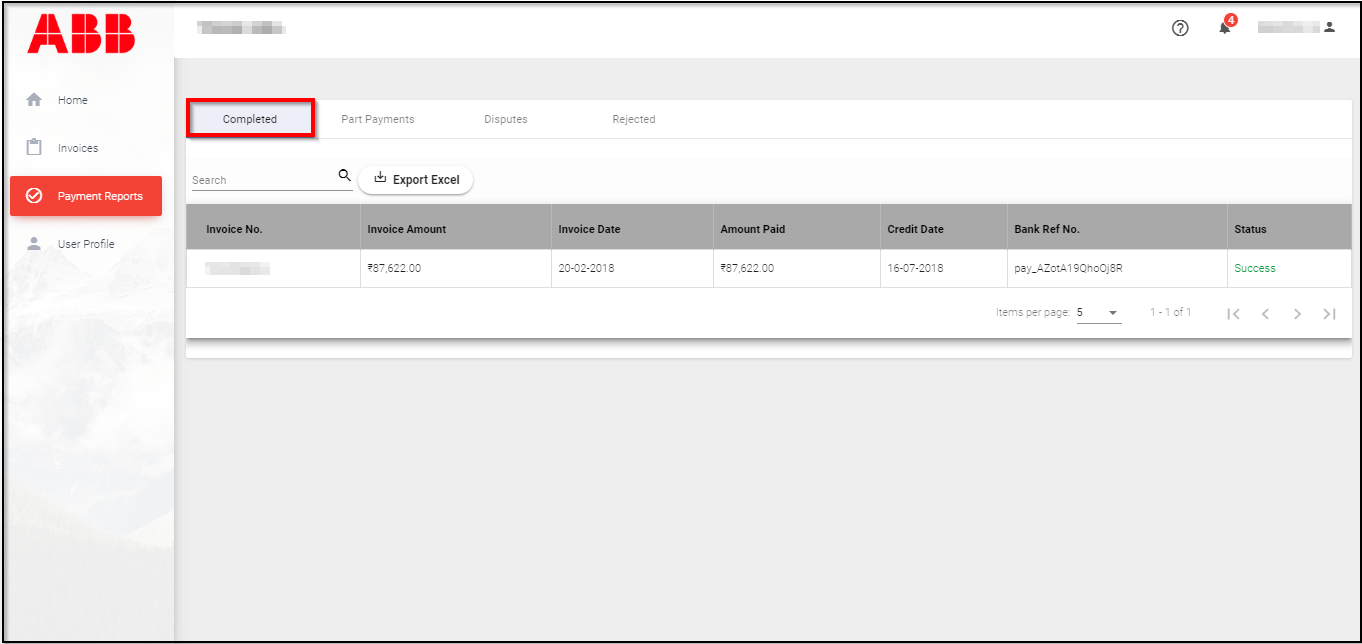Click the Export Excel button
The height and width of the screenshot is (644, 1362).
pos(416,180)
